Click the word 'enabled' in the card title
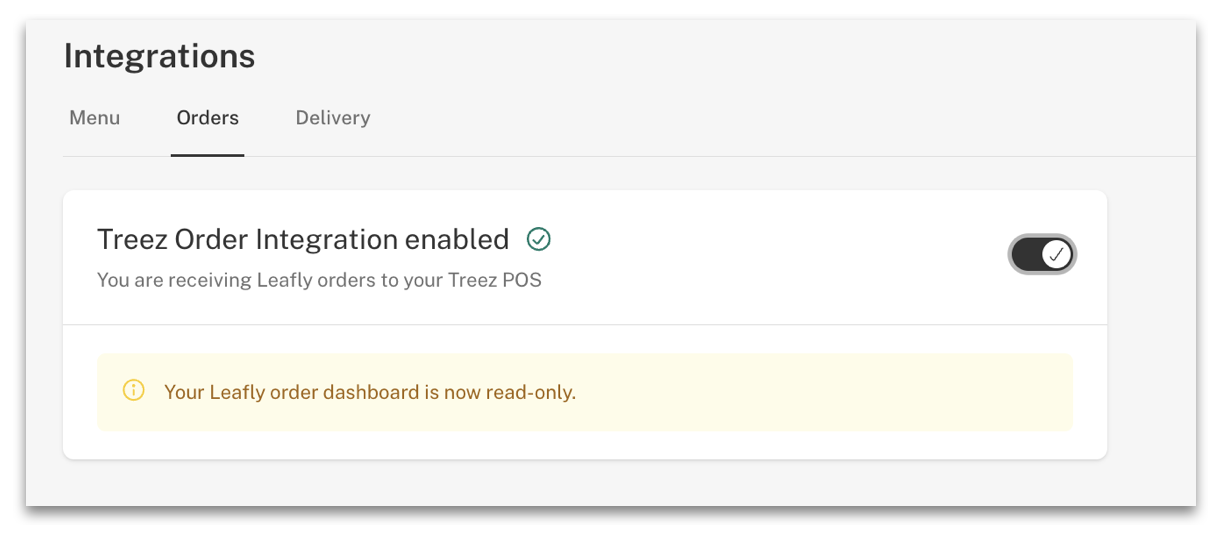Screen dimensions: 1222x540 457,240
